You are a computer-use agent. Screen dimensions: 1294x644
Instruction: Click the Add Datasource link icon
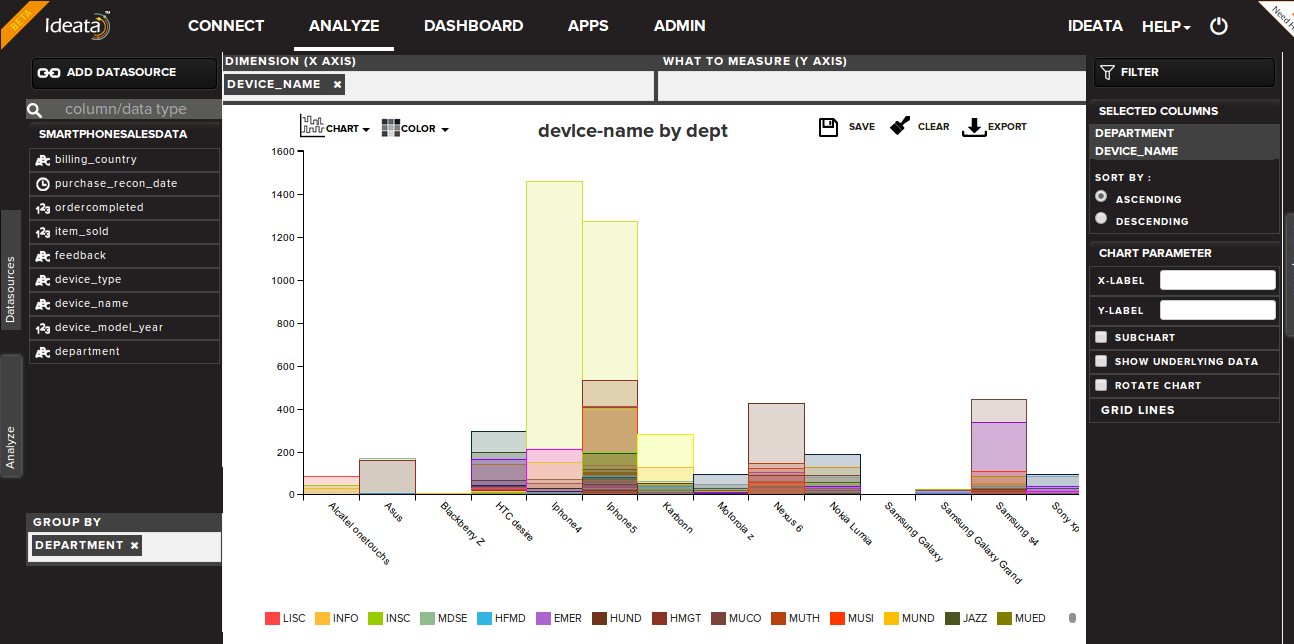point(50,72)
